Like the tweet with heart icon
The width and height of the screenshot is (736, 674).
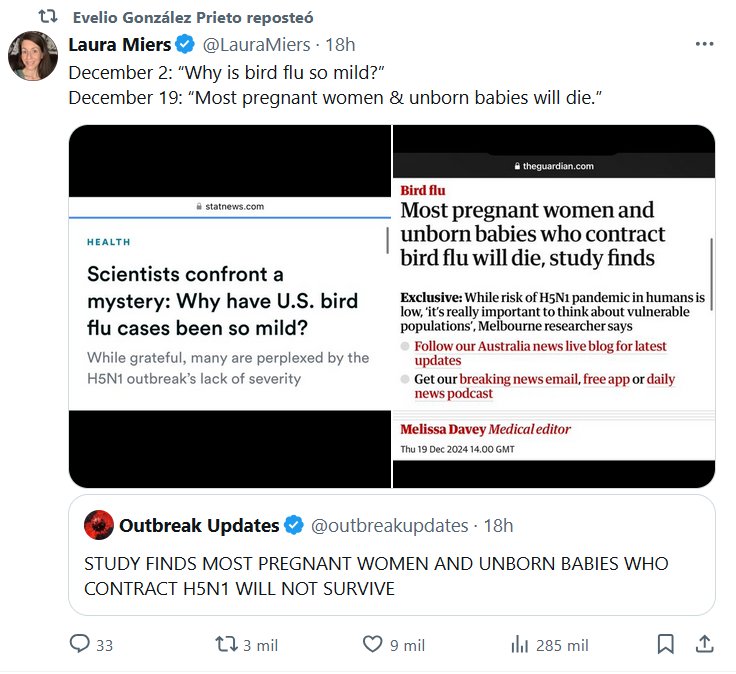[372, 645]
